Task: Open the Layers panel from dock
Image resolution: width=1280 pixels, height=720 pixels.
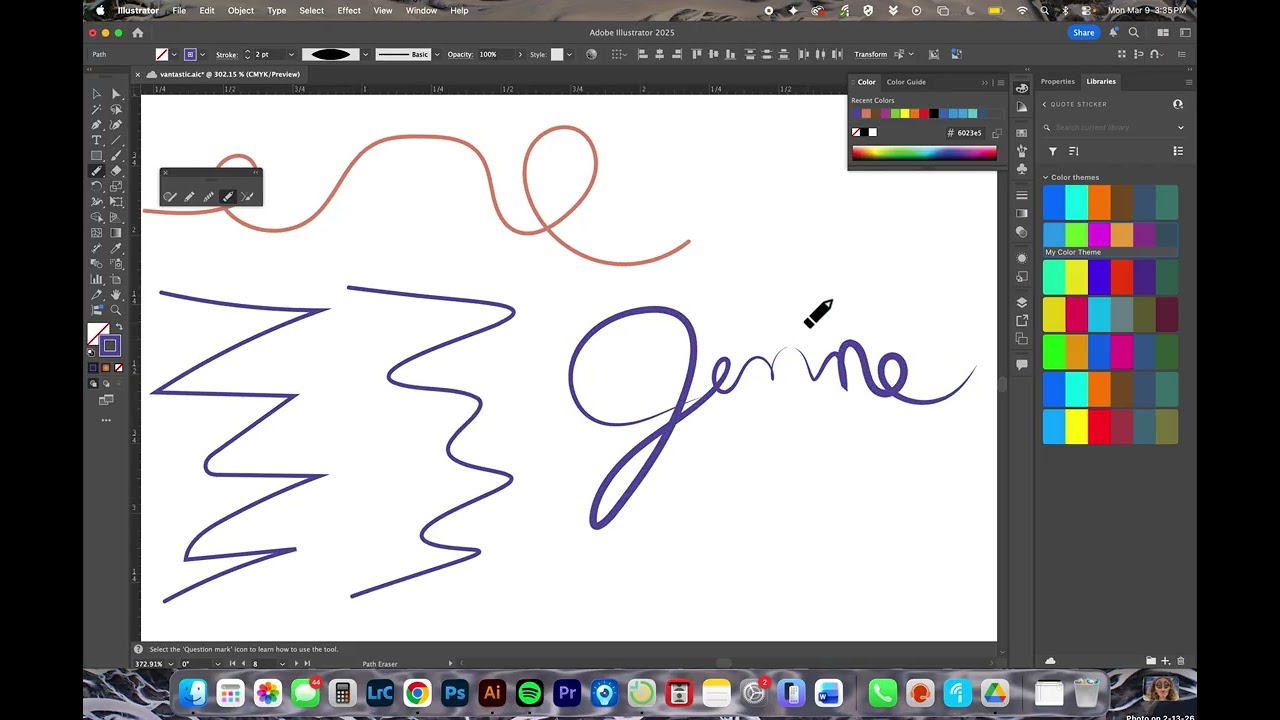Action: tap(1022, 302)
